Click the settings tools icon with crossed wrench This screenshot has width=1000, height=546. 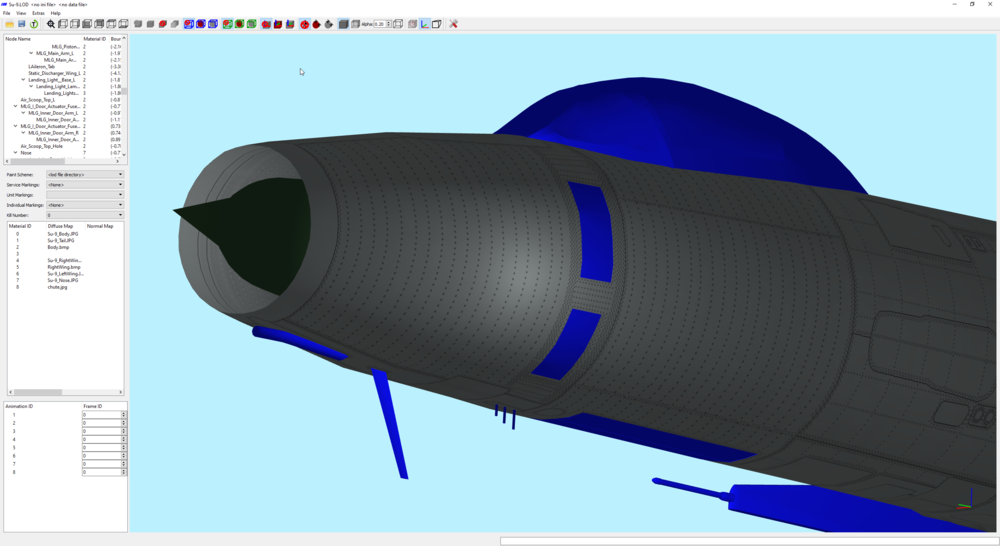[x=453, y=24]
